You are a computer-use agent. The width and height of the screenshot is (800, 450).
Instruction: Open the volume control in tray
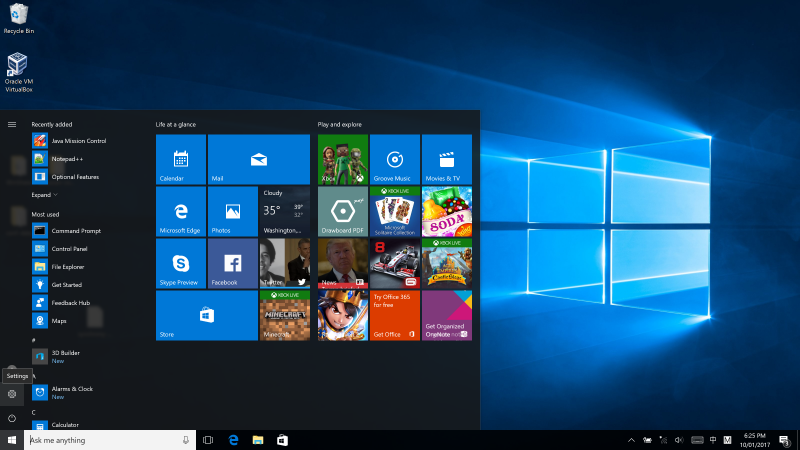(x=679, y=440)
